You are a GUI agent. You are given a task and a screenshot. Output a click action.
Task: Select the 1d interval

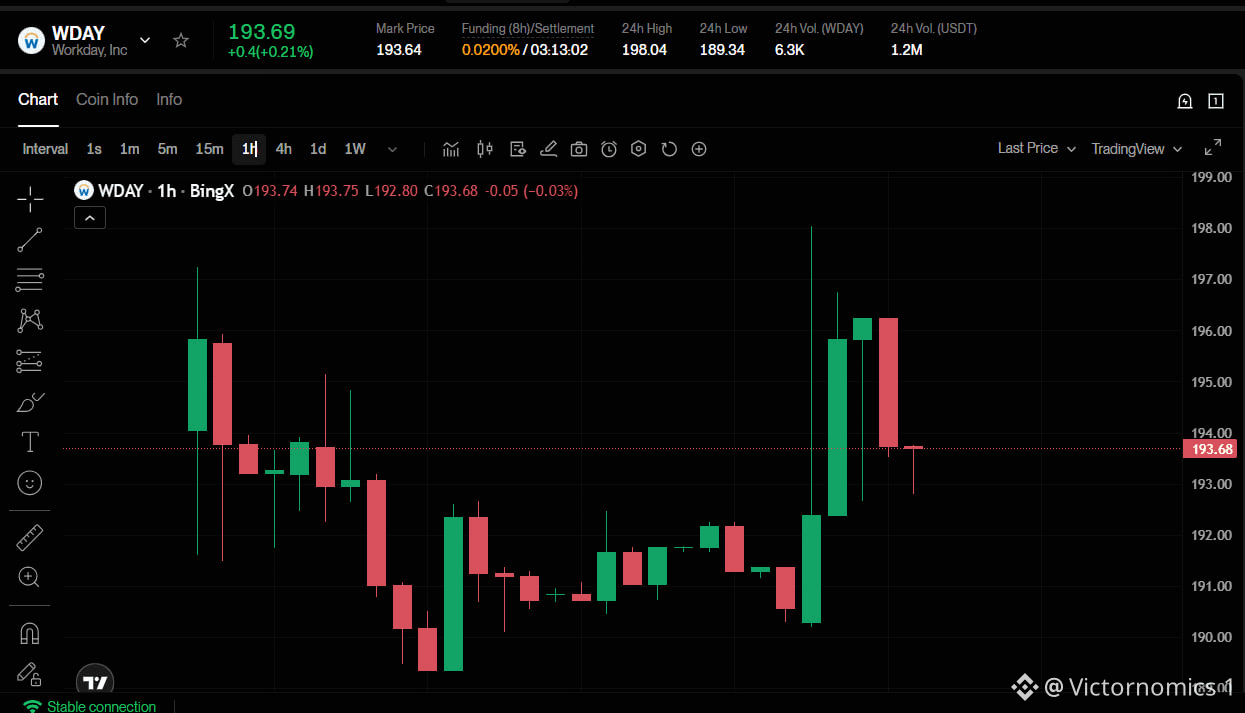coord(318,149)
